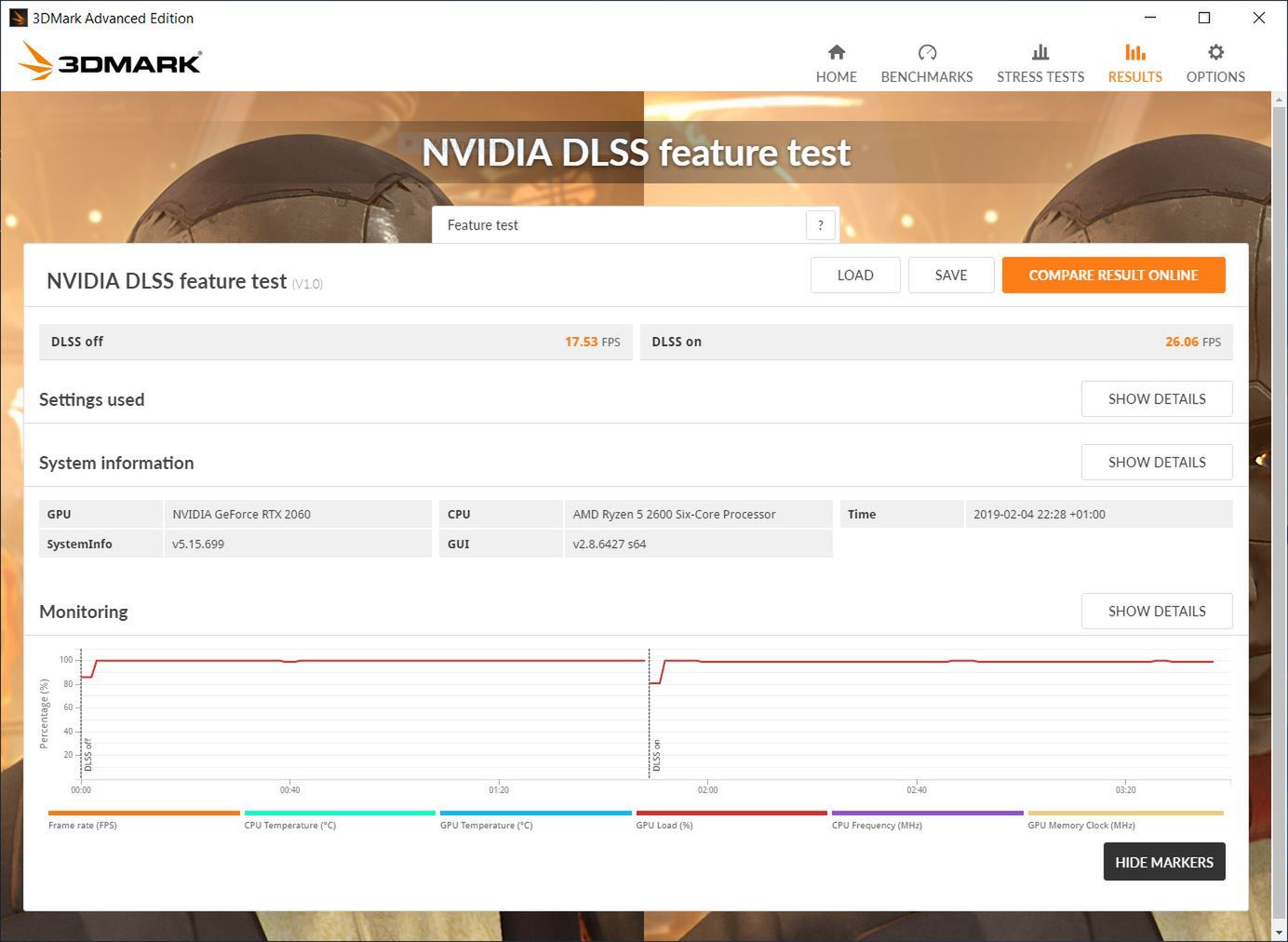Toggle the GPU Temperature legend

point(535,819)
